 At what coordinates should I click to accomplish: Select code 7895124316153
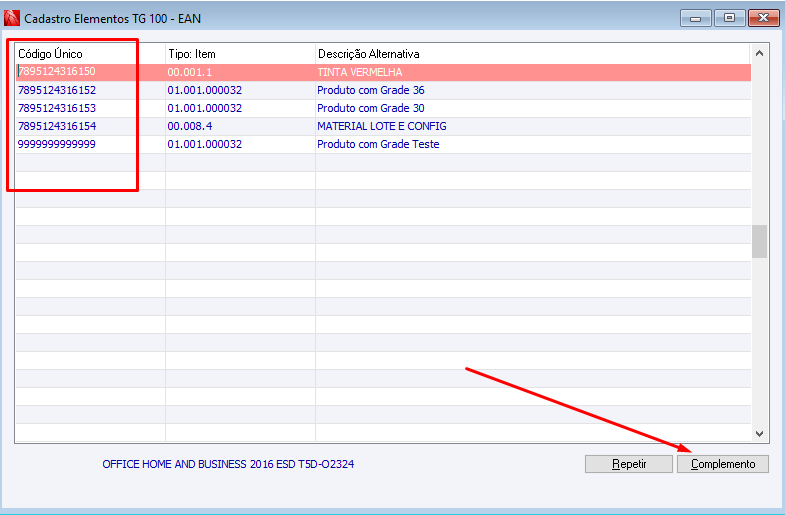coord(57,108)
